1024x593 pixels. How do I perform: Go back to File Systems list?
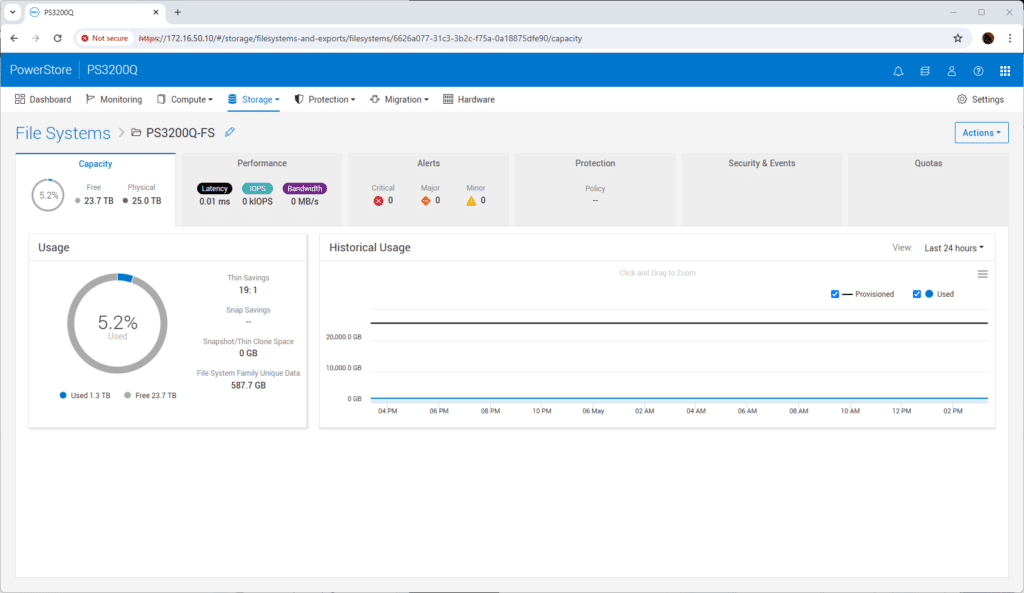point(63,133)
